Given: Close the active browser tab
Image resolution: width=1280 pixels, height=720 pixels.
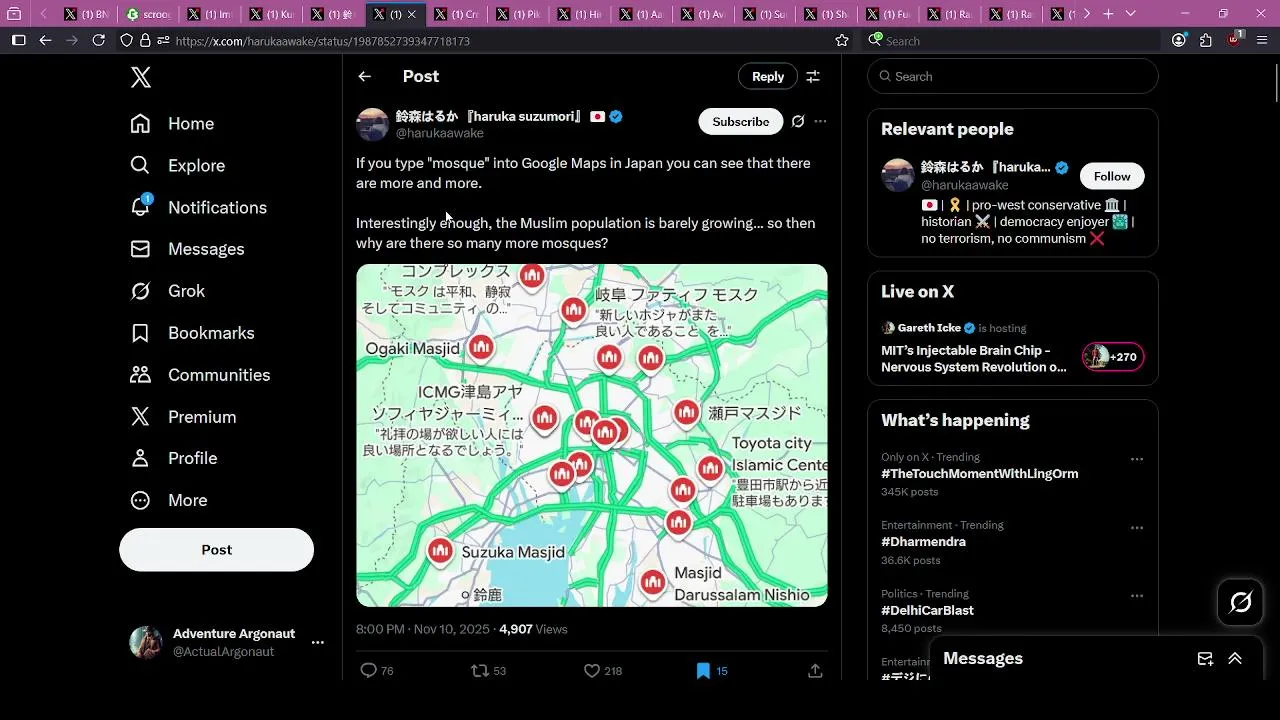Looking at the screenshot, I should pyautogui.click(x=411, y=14).
